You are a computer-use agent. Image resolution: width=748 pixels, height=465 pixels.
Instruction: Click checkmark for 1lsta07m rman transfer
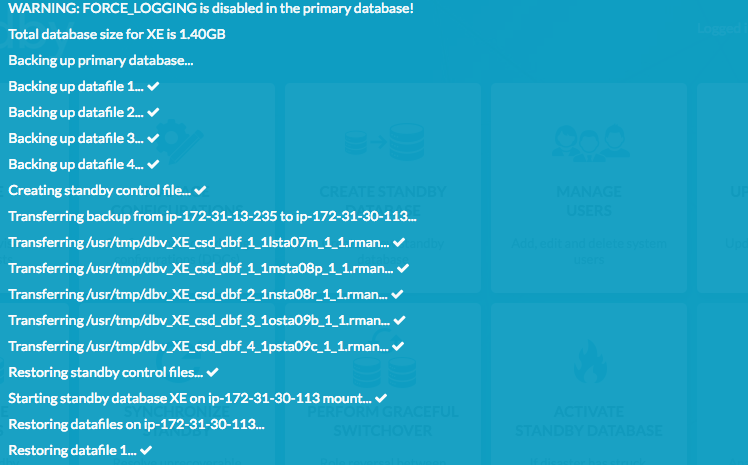pyautogui.click(x=399, y=242)
